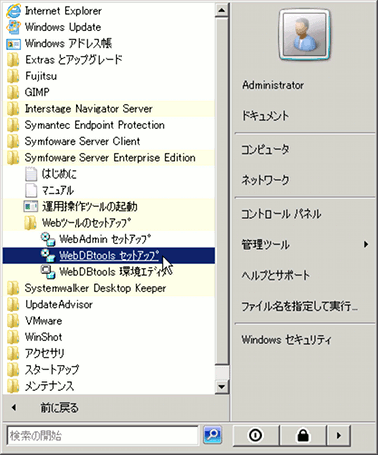Screen dimensions: 378x455
Task: Open コントロール パネル
Action: pyautogui.click(x=281, y=214)
